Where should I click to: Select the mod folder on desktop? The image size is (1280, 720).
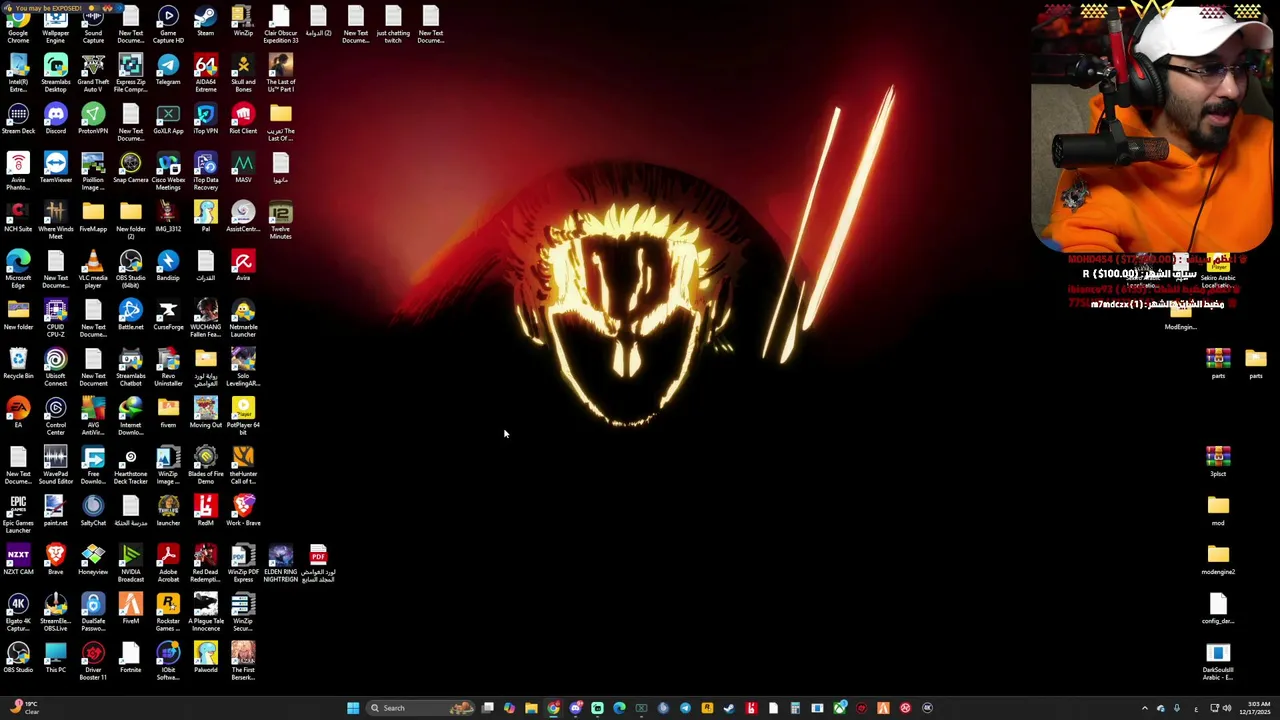point(1218,511)
